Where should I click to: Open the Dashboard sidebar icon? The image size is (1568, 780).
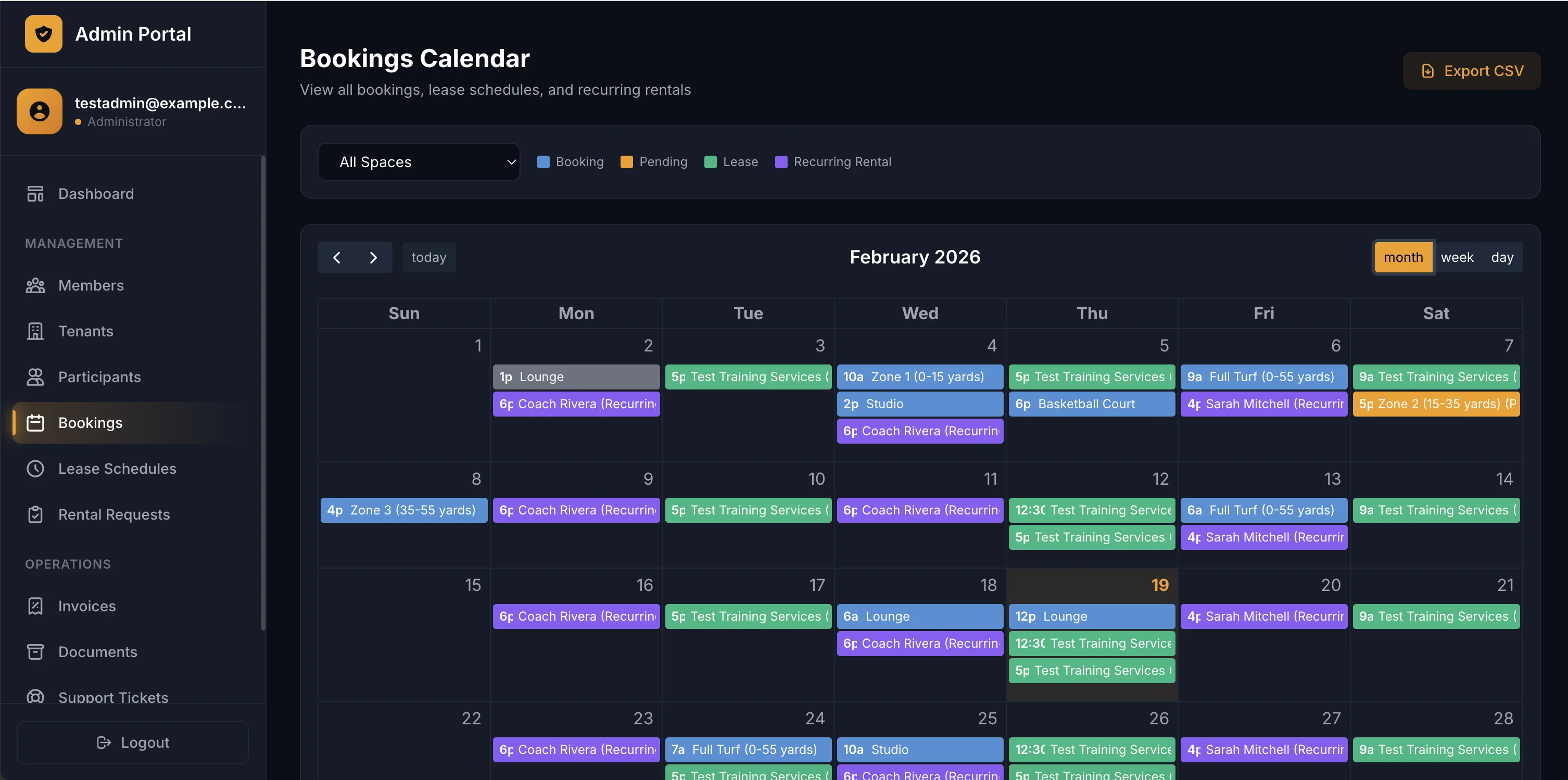tap(35, 194)
